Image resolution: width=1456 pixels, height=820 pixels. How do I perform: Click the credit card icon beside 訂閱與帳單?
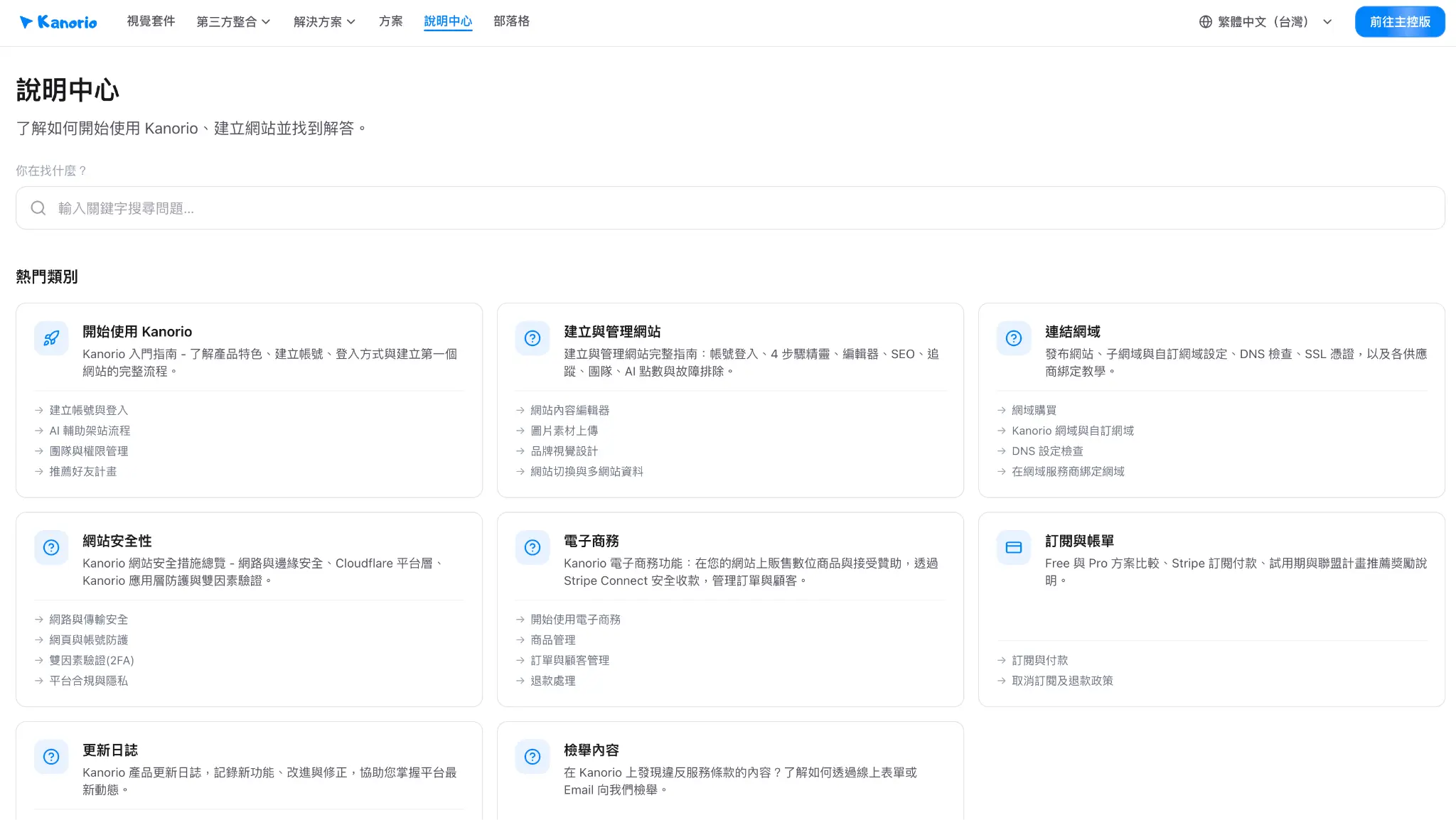[1014, 547]
